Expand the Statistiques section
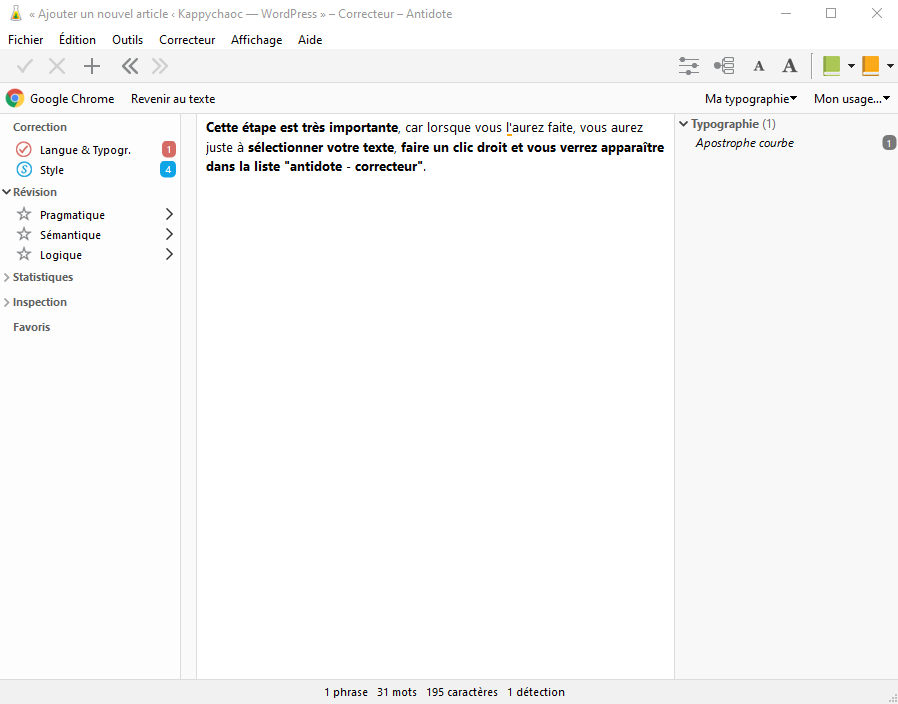898x704 pixels. click(x=42, y=277)
